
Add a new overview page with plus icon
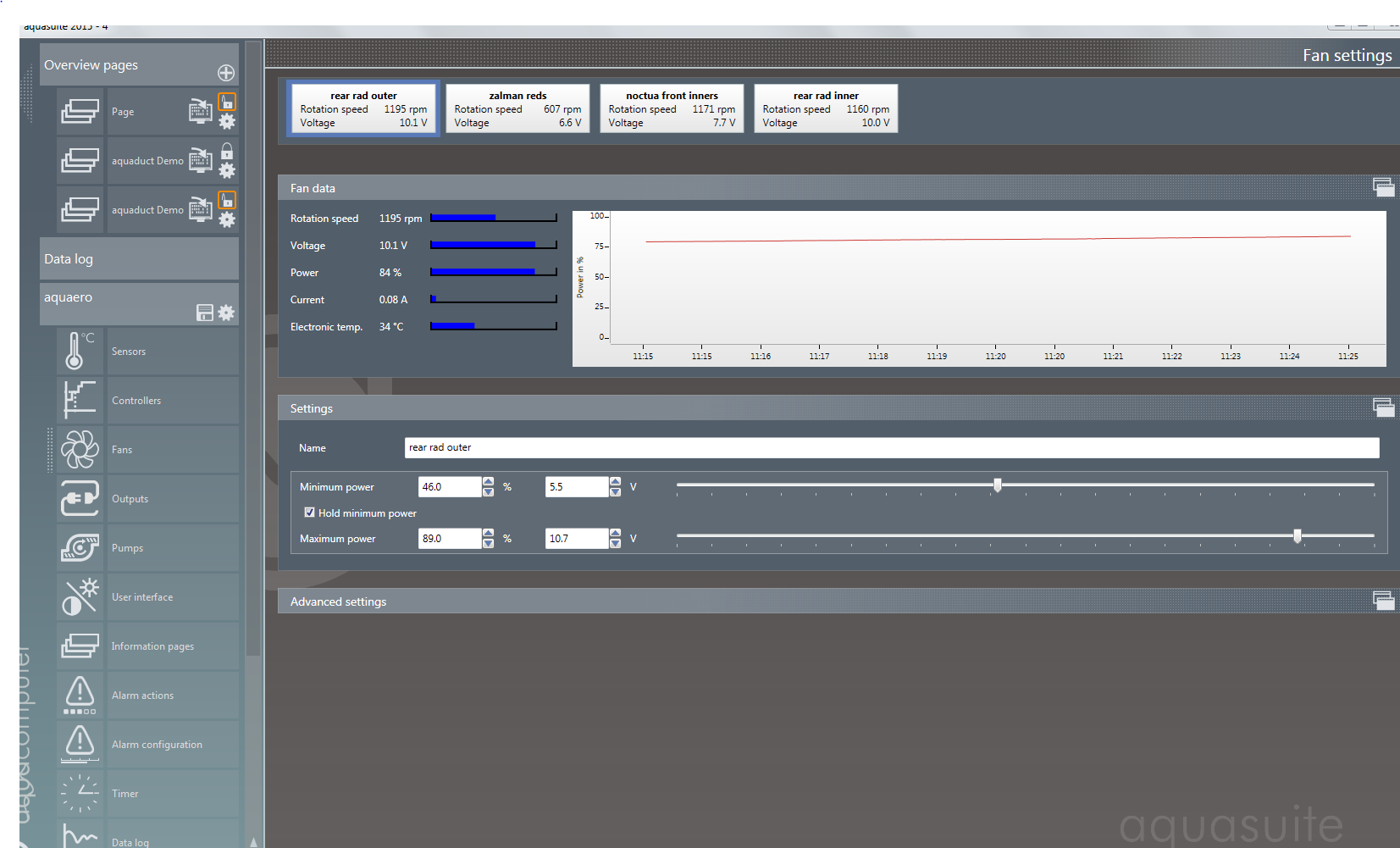[x=225, y=73]
